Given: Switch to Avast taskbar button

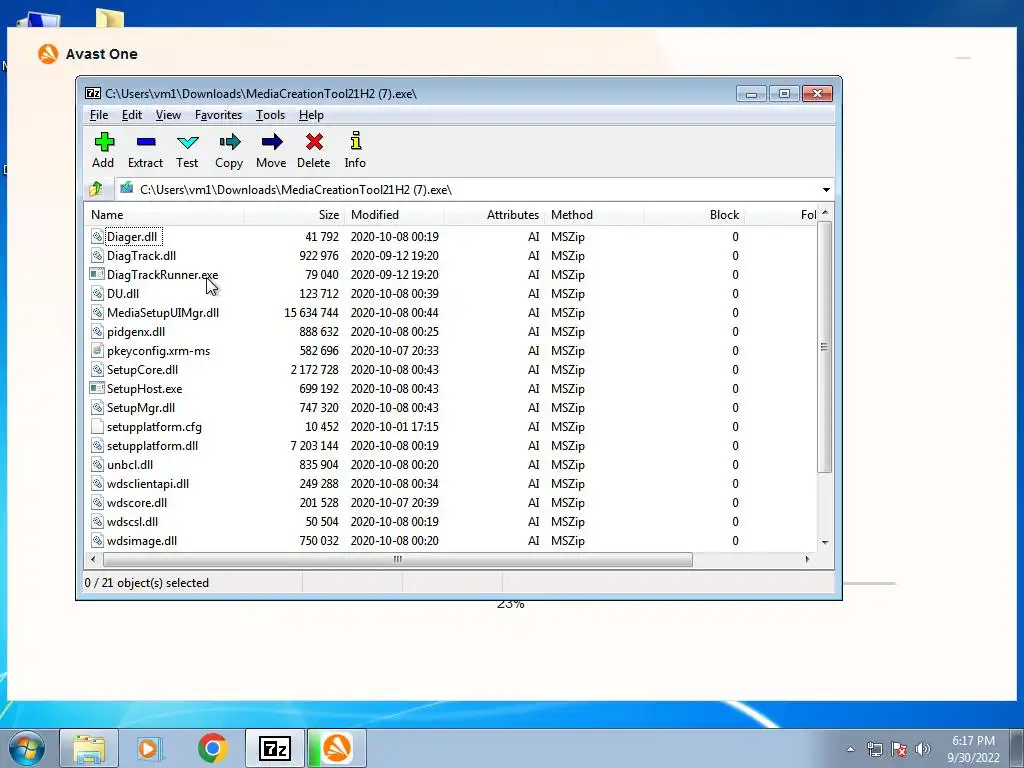Looking at the screenshot, I should tap(337, 748).
